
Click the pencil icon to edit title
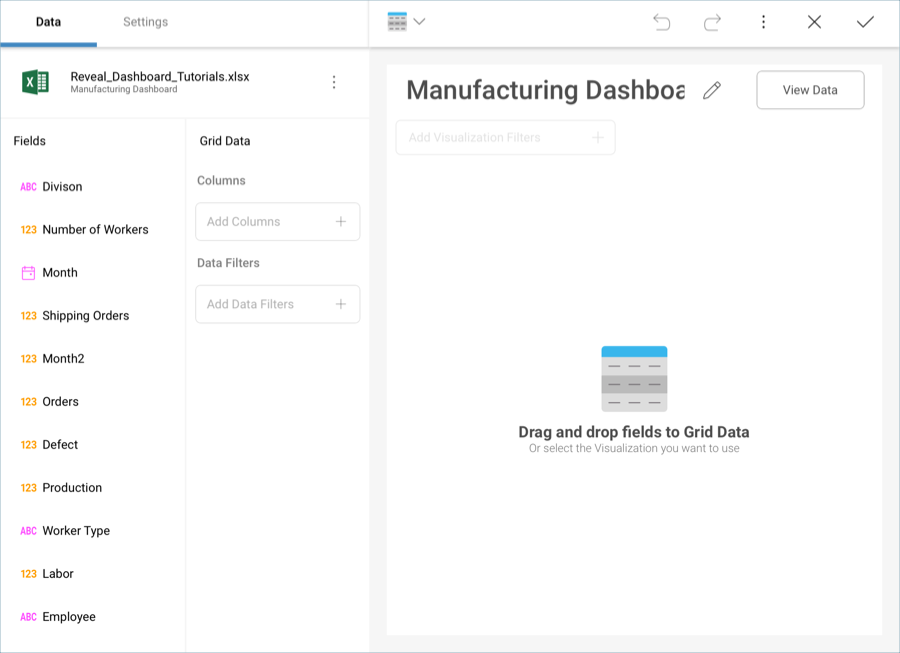pos(712,90)
